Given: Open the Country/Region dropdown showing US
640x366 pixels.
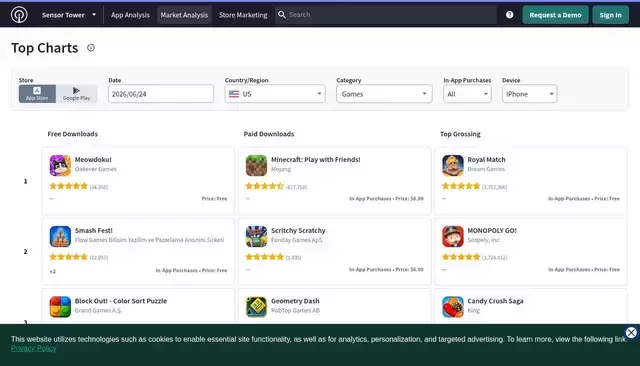Looking at the screenshot, I should coord(275,94).
